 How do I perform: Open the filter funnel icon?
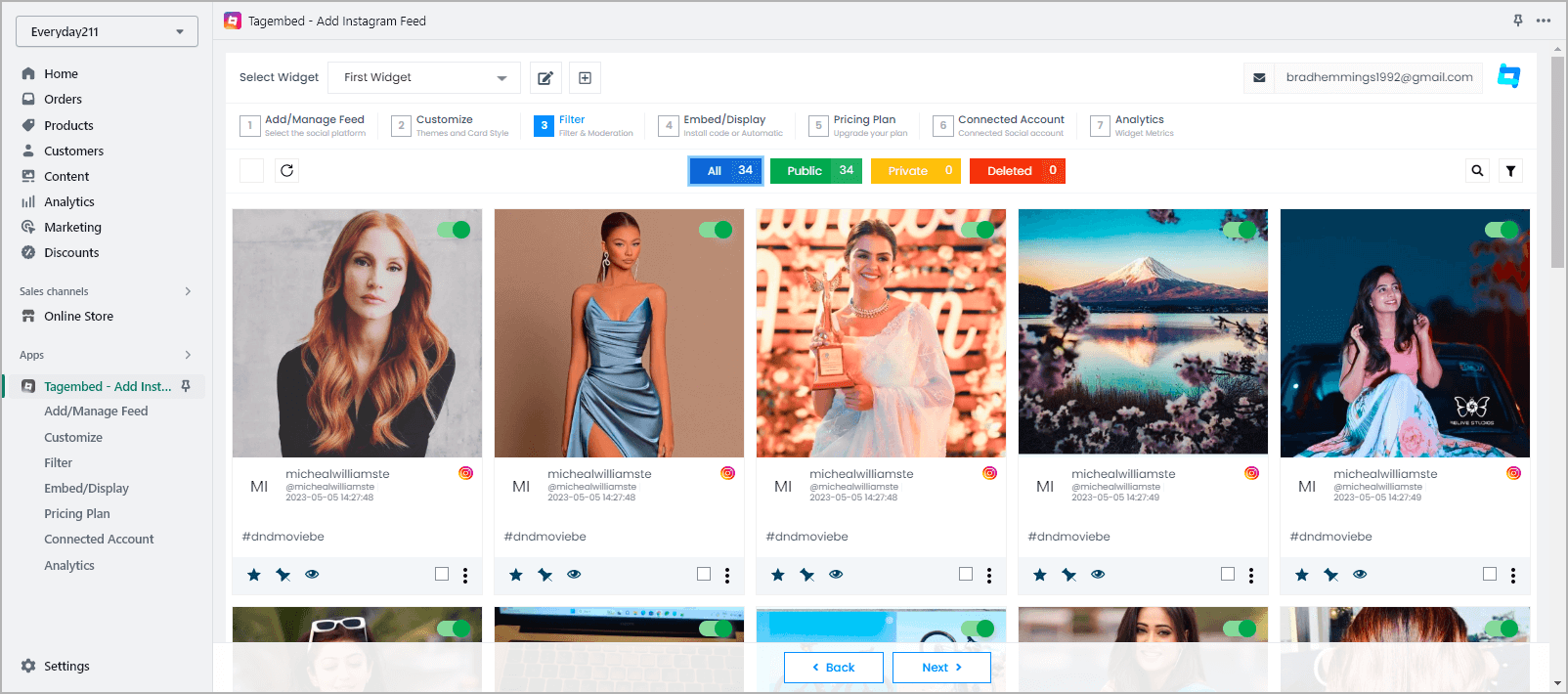click(1510, 171)
